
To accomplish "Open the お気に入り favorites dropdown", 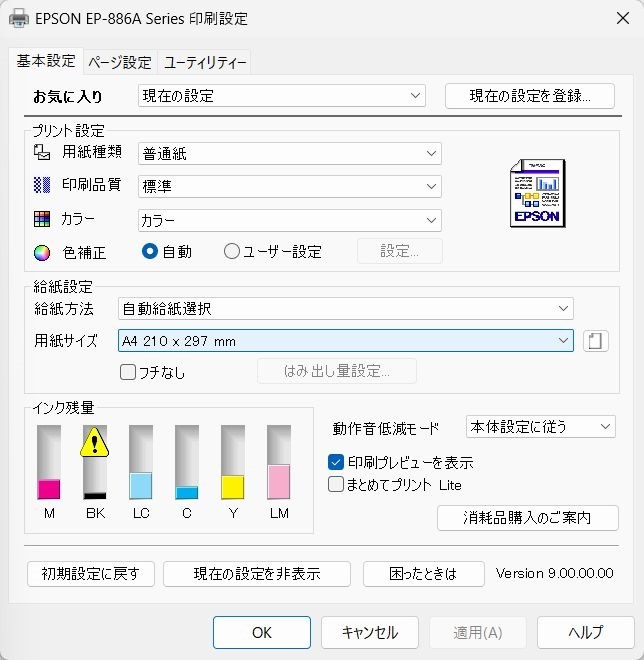I will [282, 96].
